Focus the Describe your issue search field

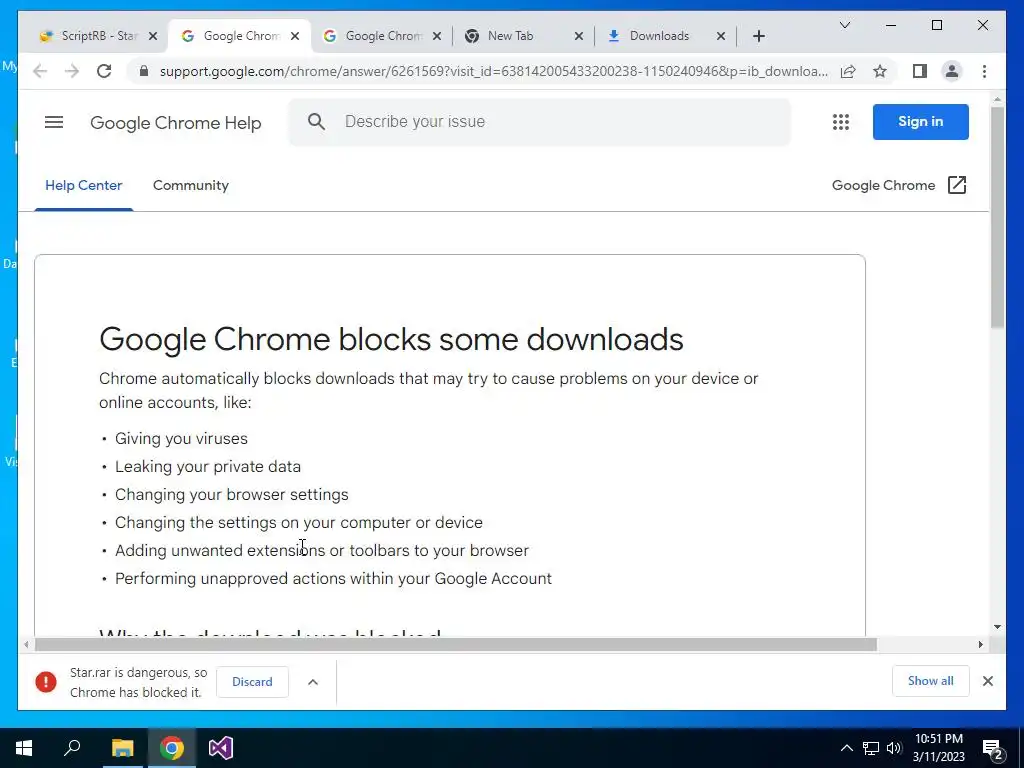539,121
